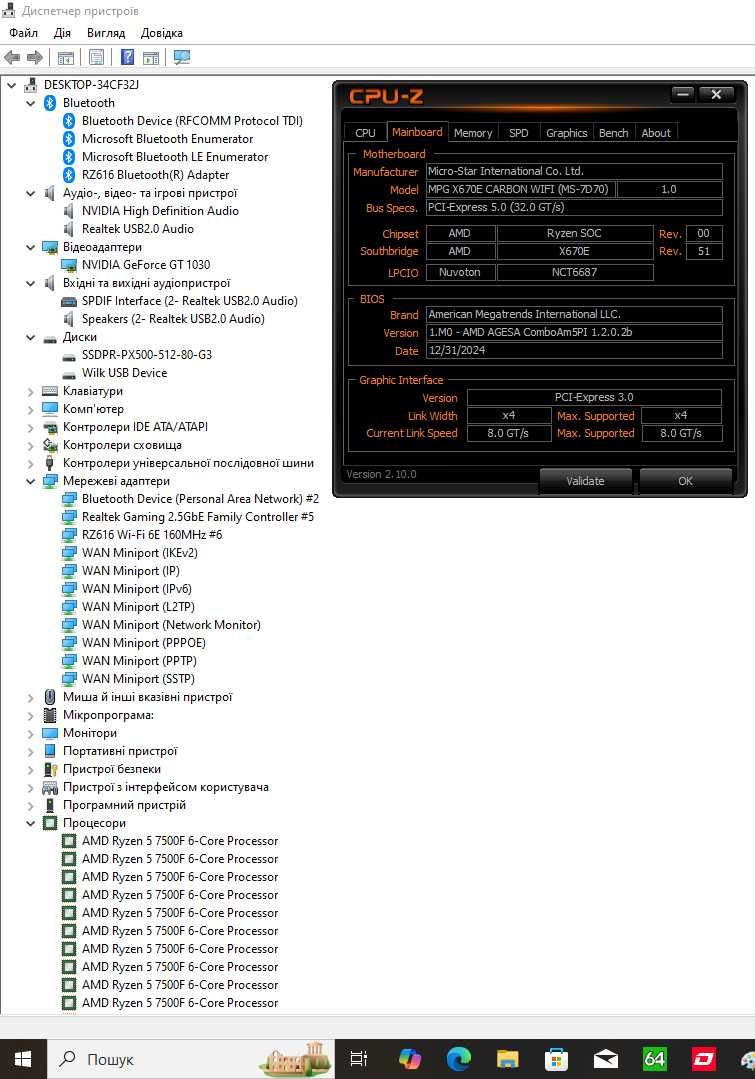Collapse the DESKTOP-34CF32J root node
Screen dimensions: 755x1079
pyautogui.click(x=12, y=85)
